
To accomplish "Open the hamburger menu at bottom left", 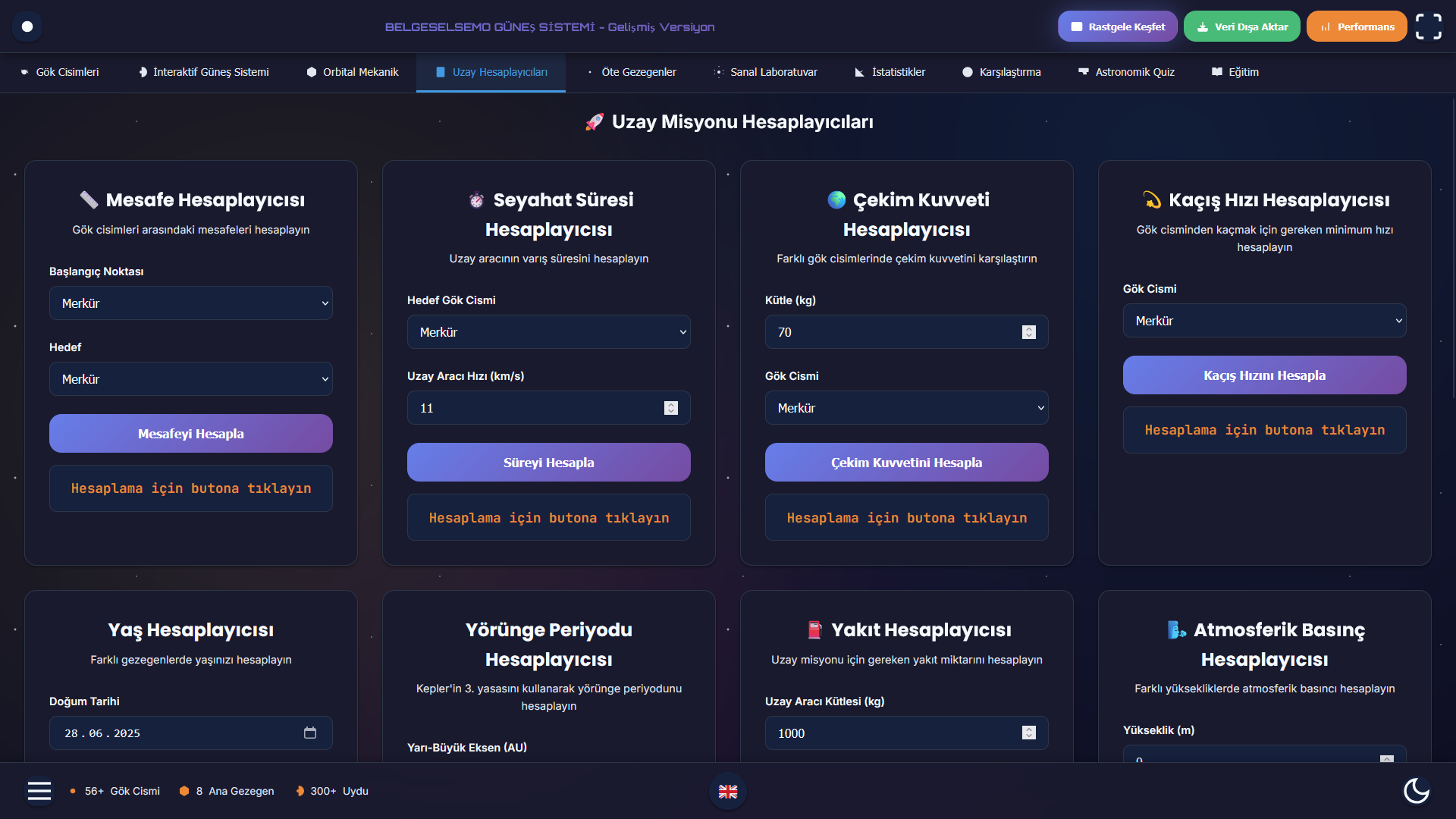I will (x=39, y=791).
